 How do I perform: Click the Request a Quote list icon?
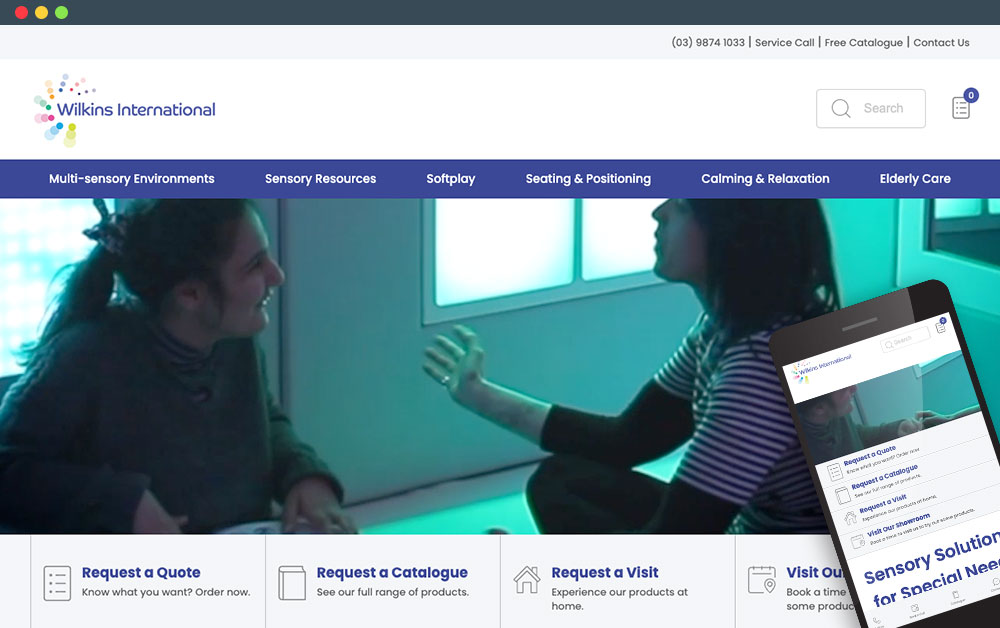(57, 583)
